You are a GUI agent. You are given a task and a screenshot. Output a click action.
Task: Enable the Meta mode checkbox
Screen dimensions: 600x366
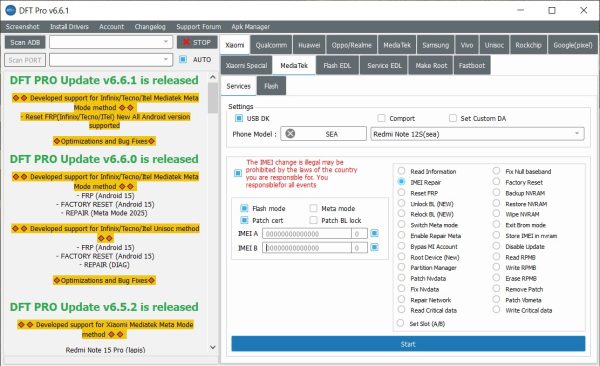pos(313,208)
